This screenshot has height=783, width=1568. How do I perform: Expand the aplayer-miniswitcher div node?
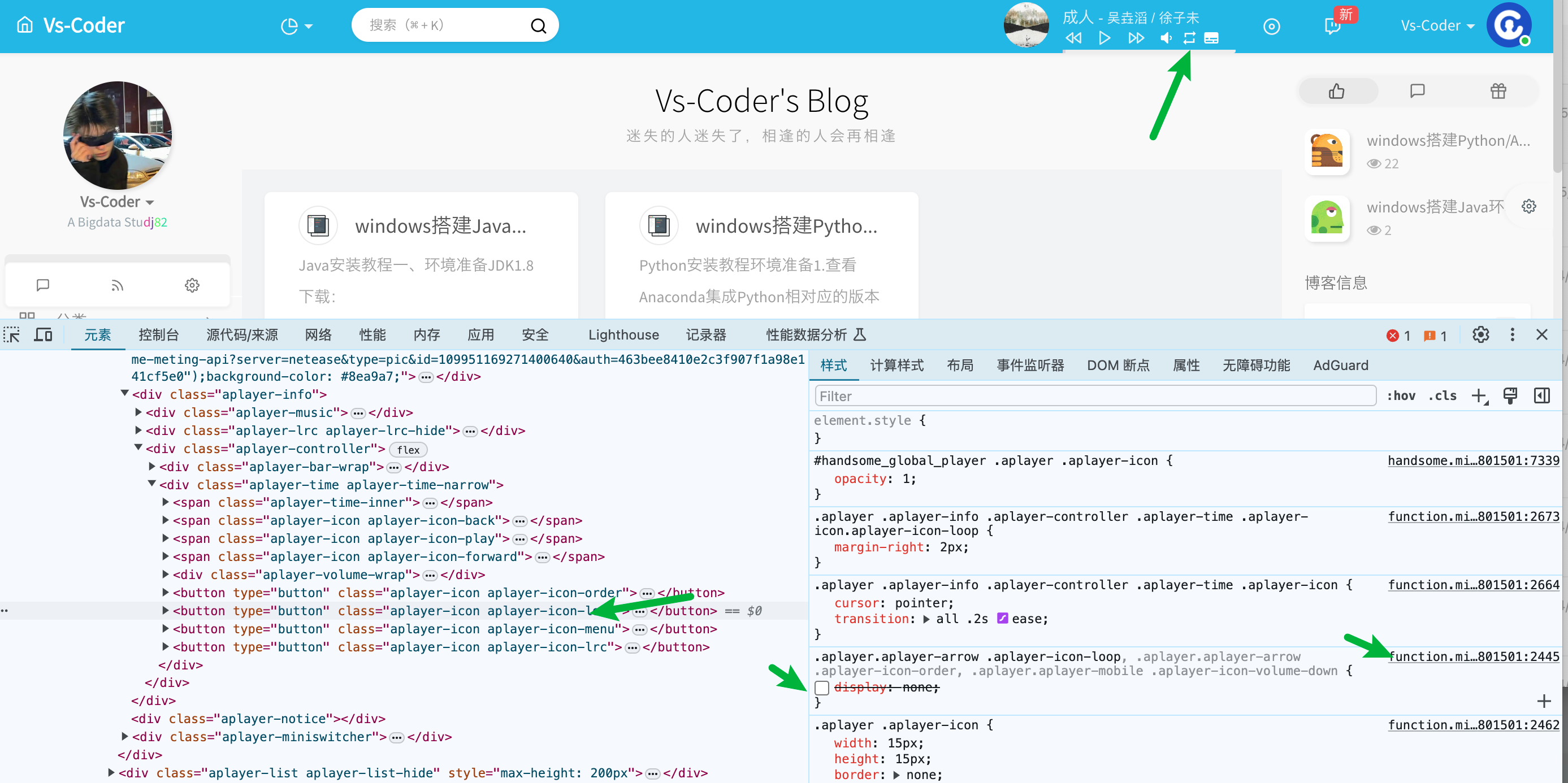[125, 736]
